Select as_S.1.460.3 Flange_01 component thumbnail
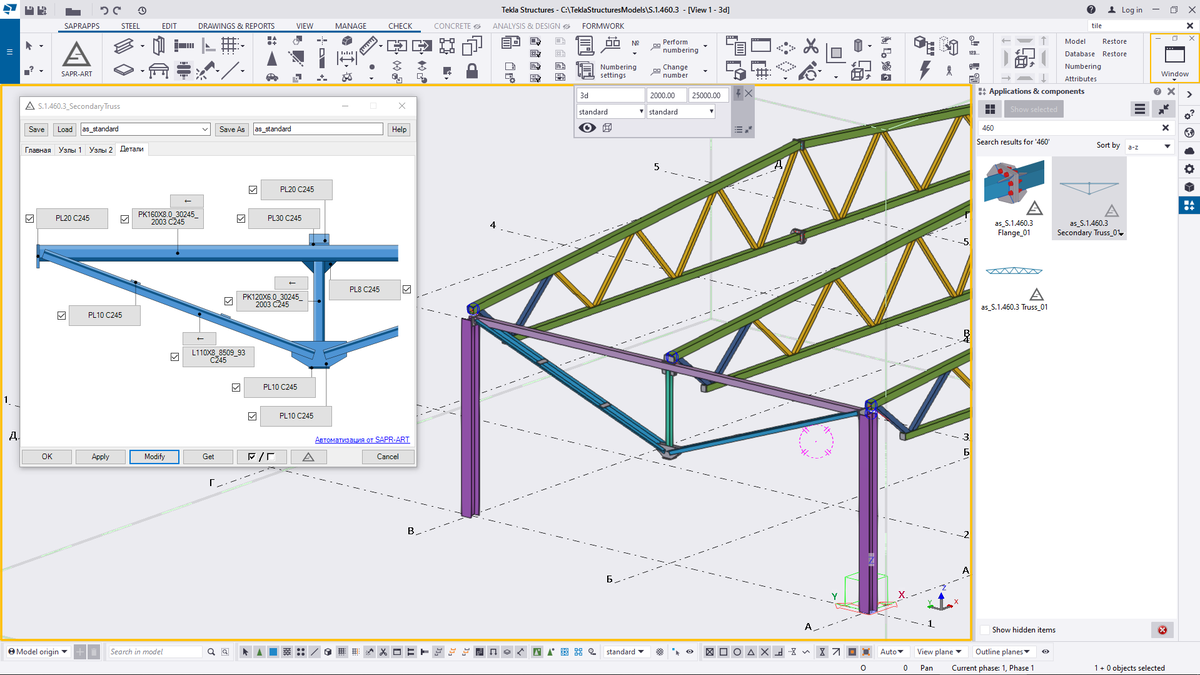The width and height of the screenshot is (1200, 675). (x=1015, y=198)
